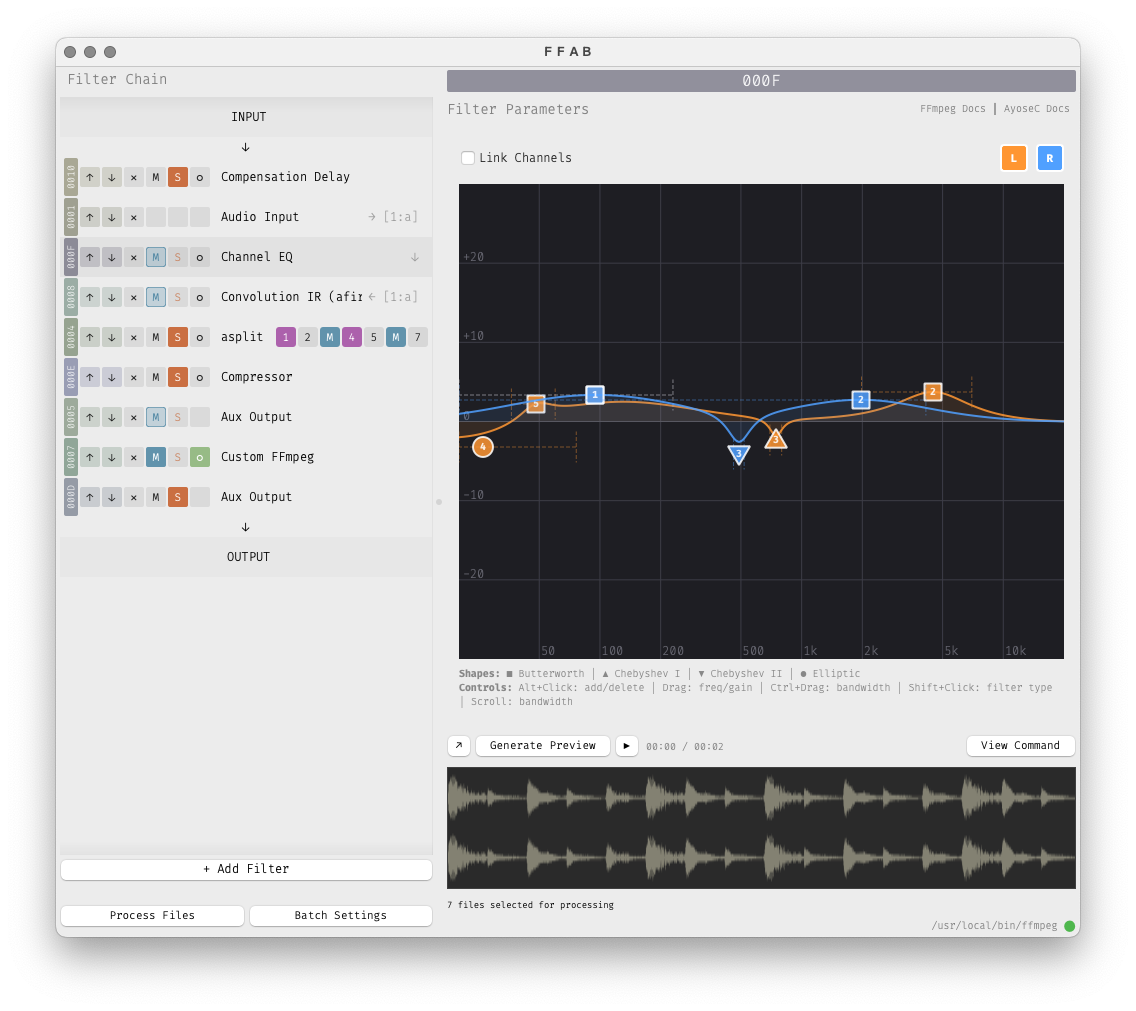The height and width of the screenshot is (1011, 1136).
Task: Move Compensation Delay filter up
Action: pos(90,177)
